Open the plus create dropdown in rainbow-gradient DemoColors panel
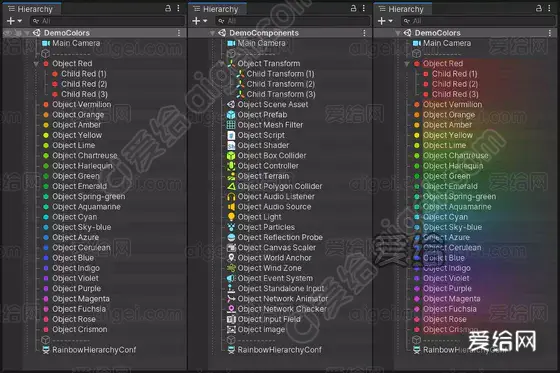Viewport: 560px width, 373px height. click(385, 21)
